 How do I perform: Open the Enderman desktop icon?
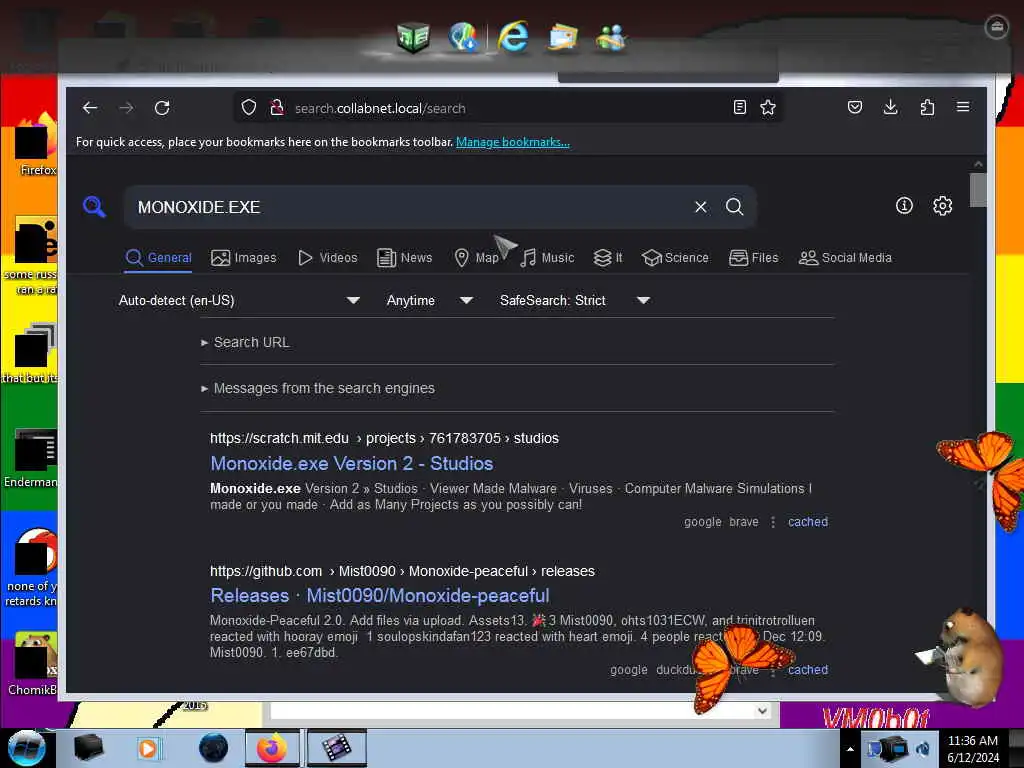31,458
